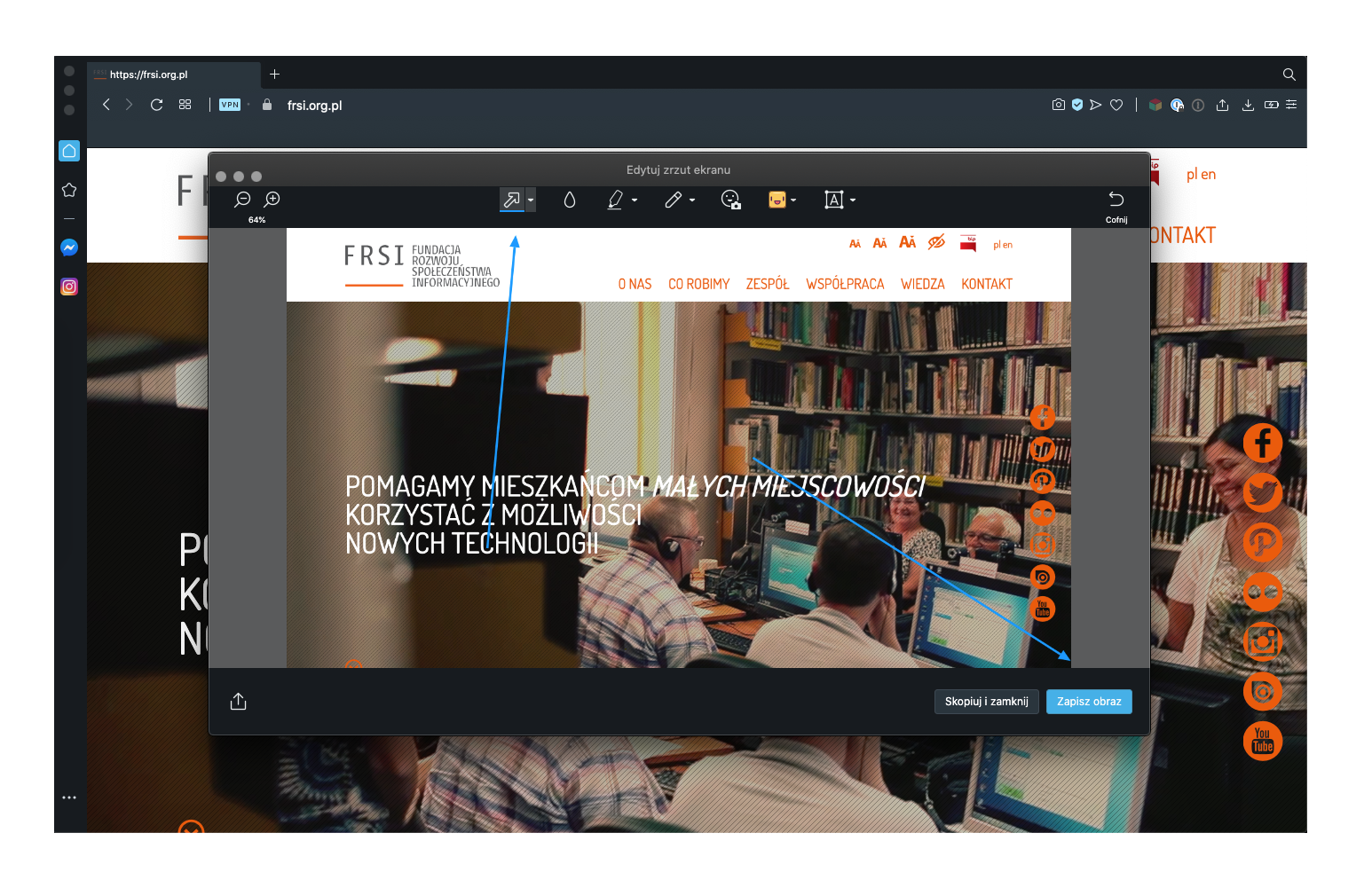Click share icon in editor footer
This screenshot has height=888, width=1372.
tap(238, 702)
